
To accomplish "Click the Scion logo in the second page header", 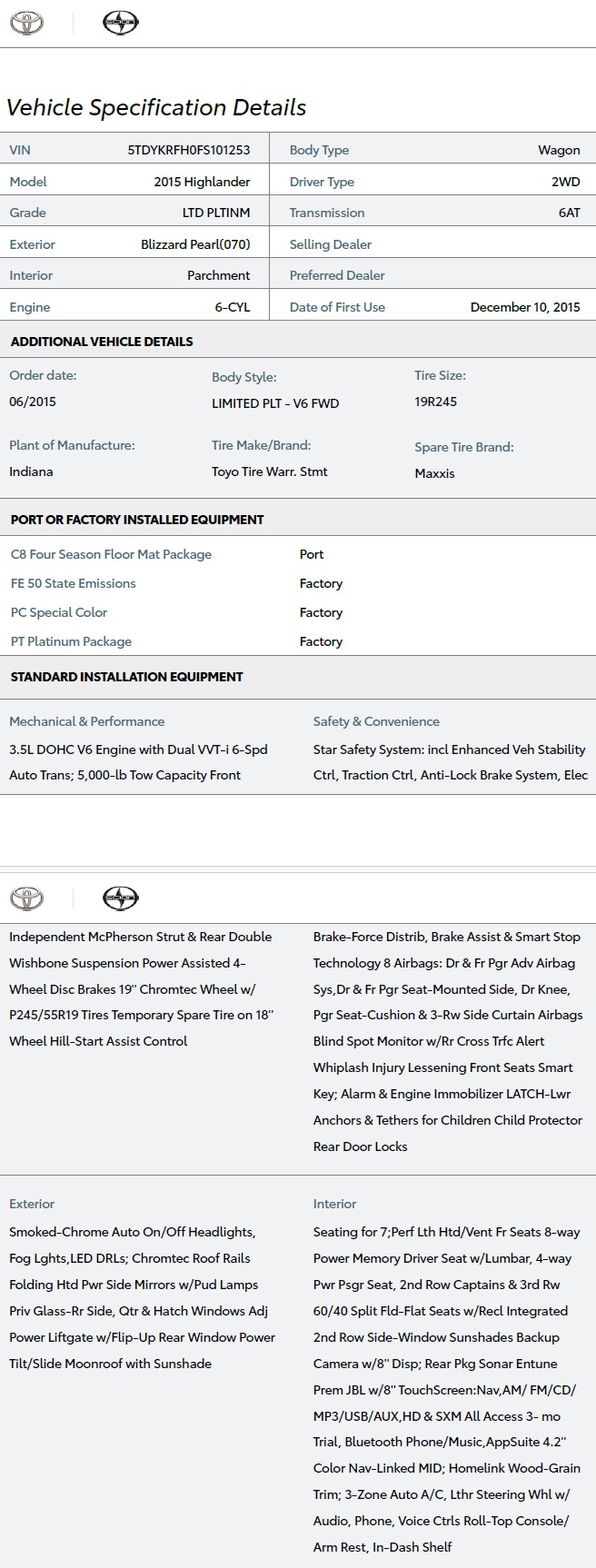I will [120, 898].
